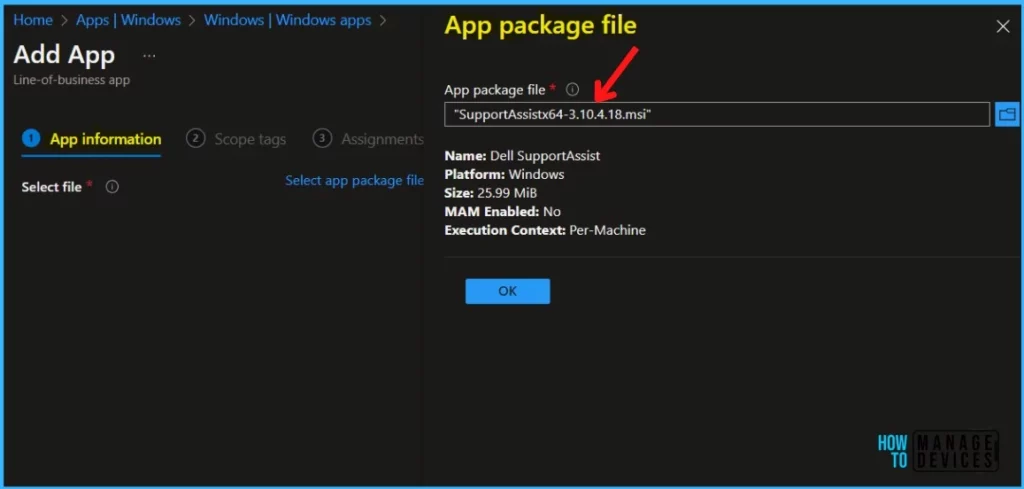Close the App package file panel
This screenshot has width=1024, height=489.
1002,27
